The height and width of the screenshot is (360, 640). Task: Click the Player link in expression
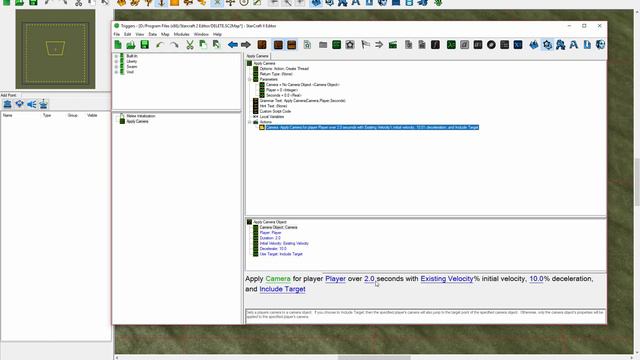(x=336, y=279)
